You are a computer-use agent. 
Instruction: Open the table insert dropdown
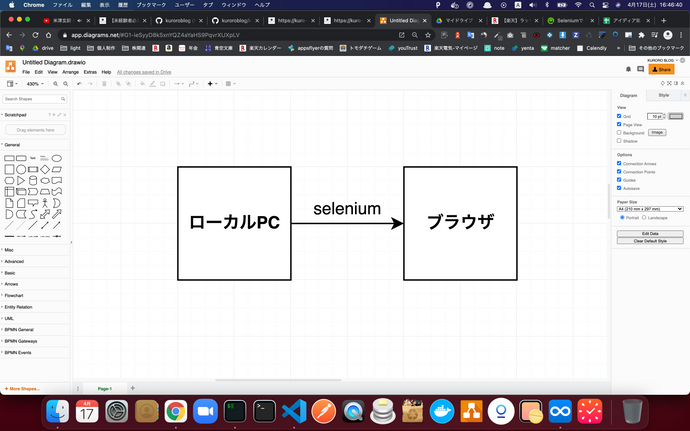tap(231, 84)
